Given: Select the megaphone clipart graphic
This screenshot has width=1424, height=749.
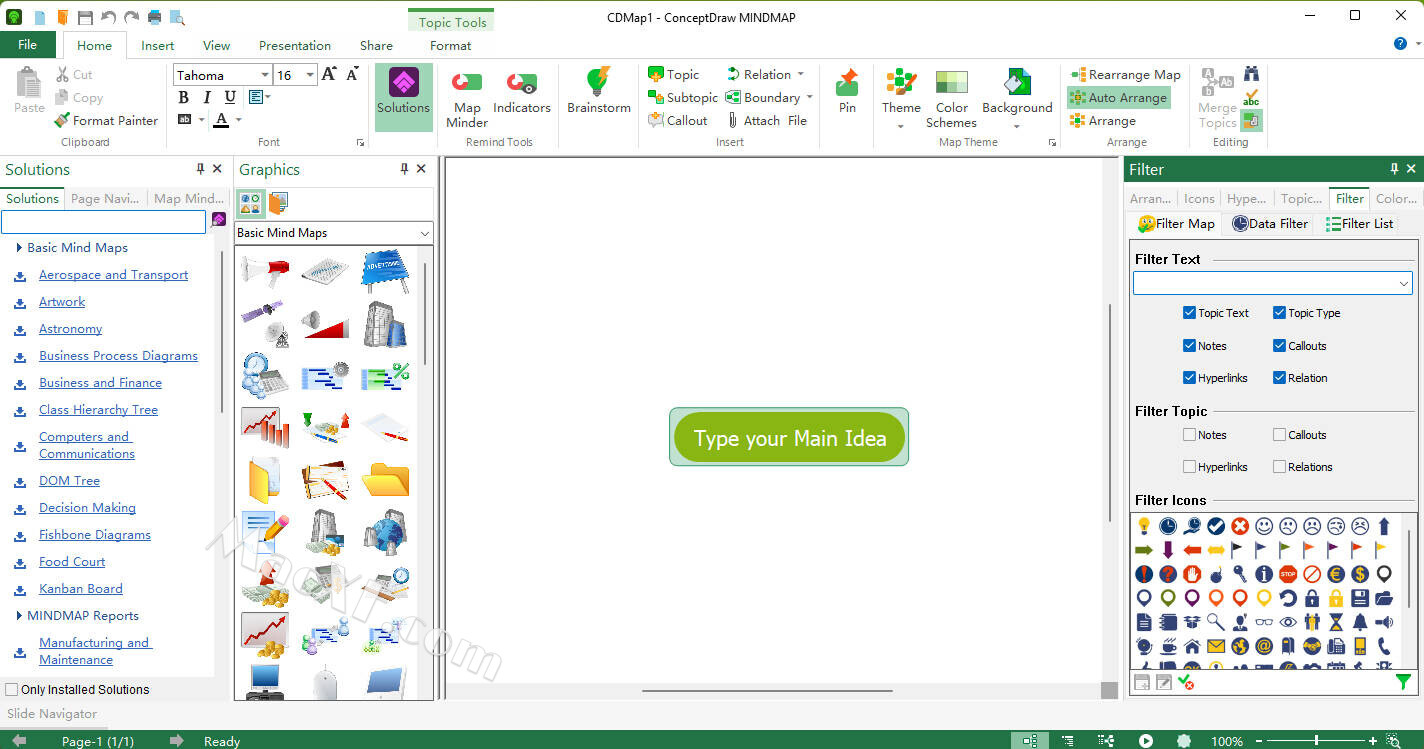Looking at the screenshot, I should (x=265, y=271).
